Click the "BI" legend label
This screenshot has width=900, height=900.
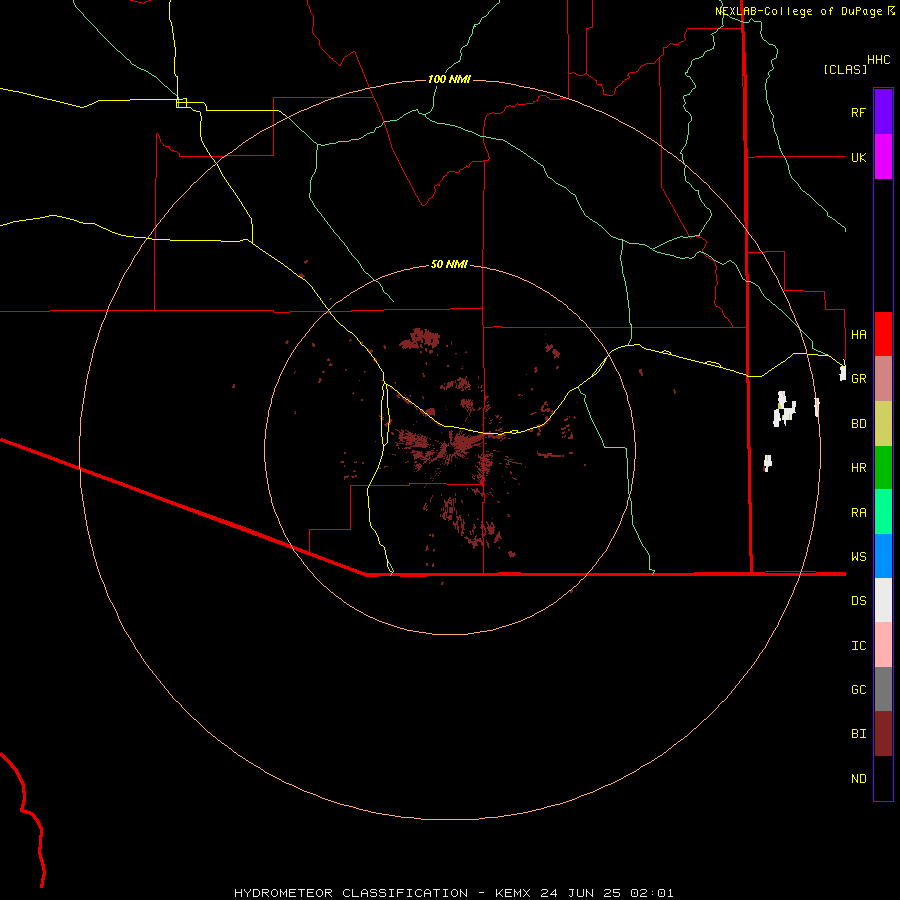[x=858, y=734]
